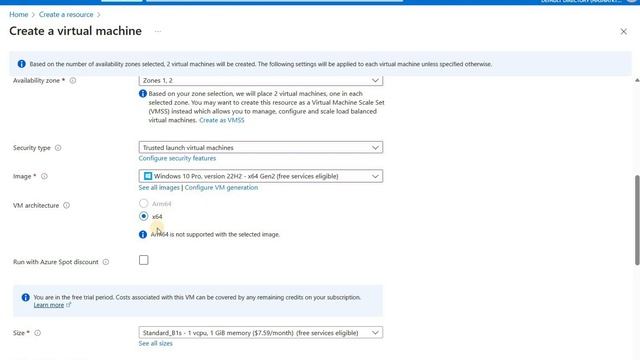Click the info icon in free trial notice
This screenshot has height=360, width=640.
(x=25, y=298)
